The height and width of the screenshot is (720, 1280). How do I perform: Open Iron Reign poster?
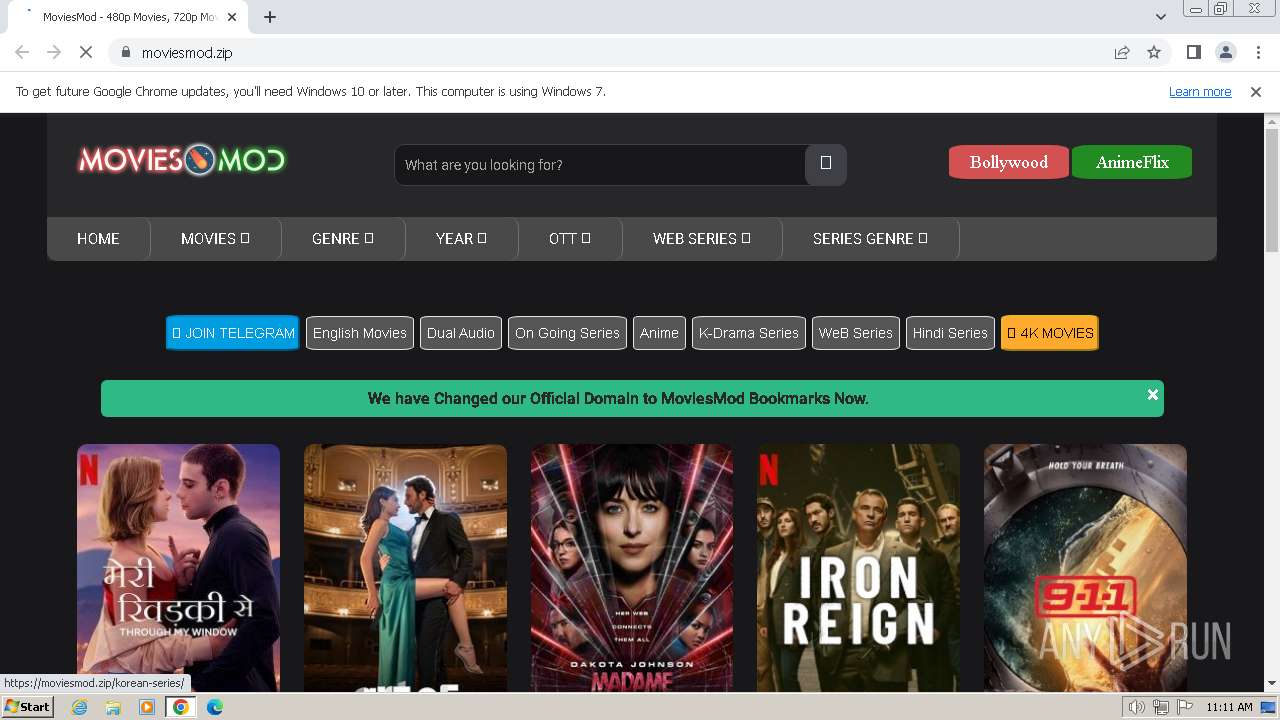(858, 568)
